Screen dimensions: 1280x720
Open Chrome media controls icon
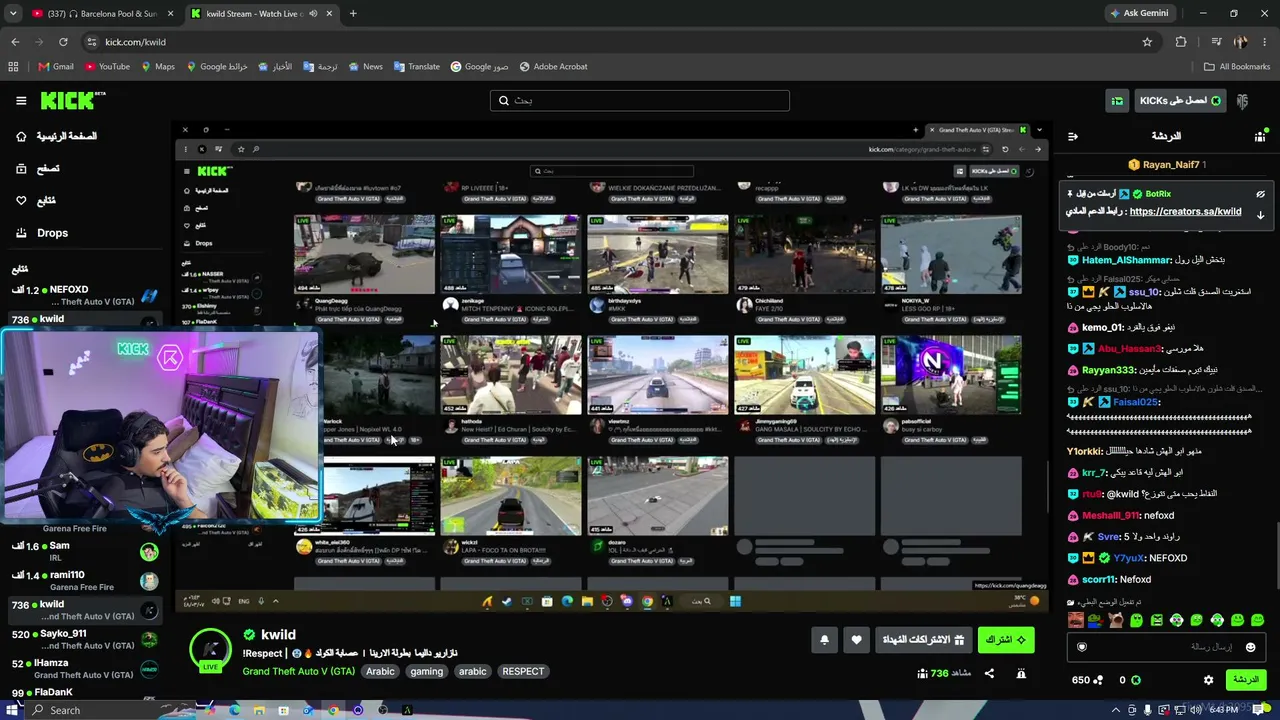[1216, 42]
